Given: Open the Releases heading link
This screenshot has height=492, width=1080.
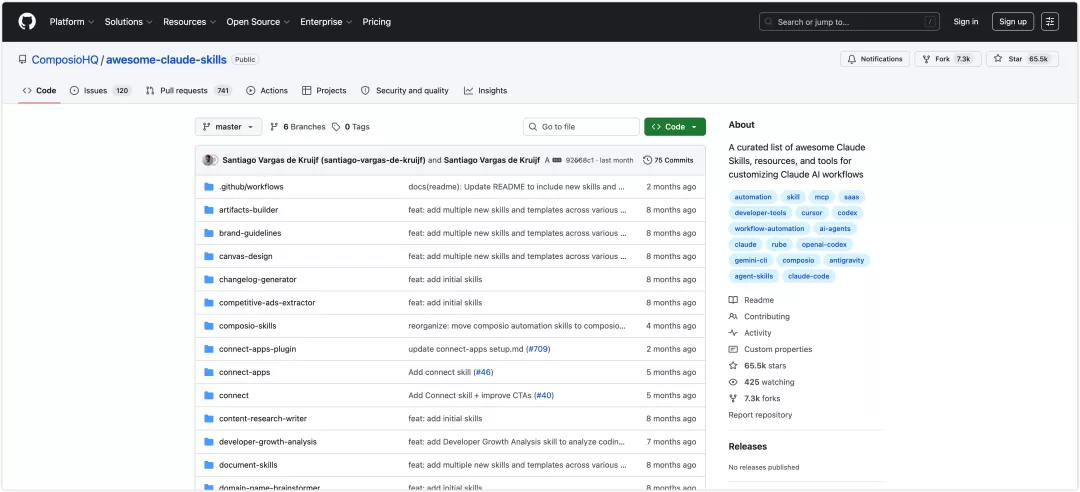Looking at the screenshot, I should (x=747, y=447).
